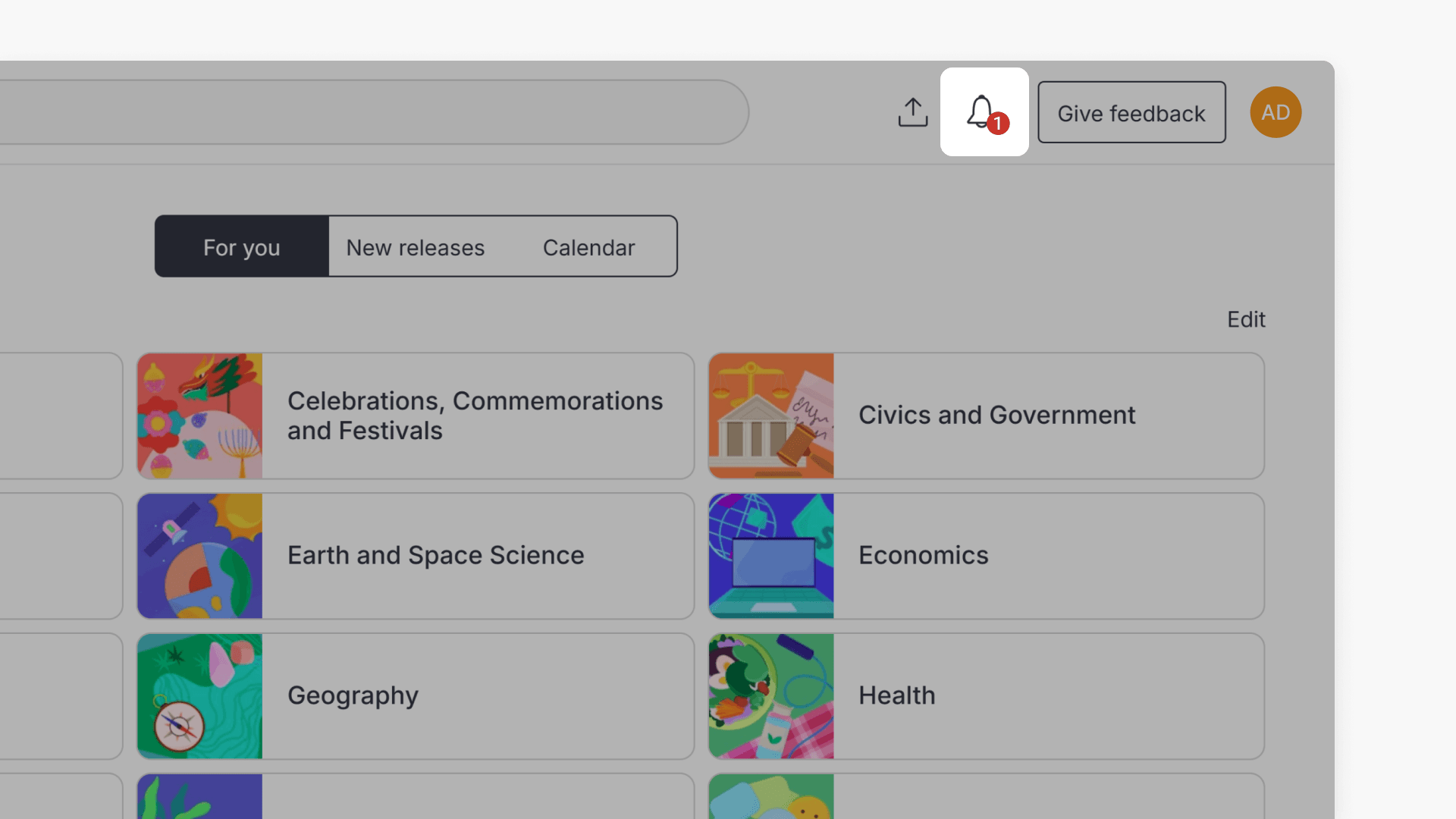The width and height of the screenshot is (1456, 819).
Task: Click the Edit link
Action: tap(1245, 319)
